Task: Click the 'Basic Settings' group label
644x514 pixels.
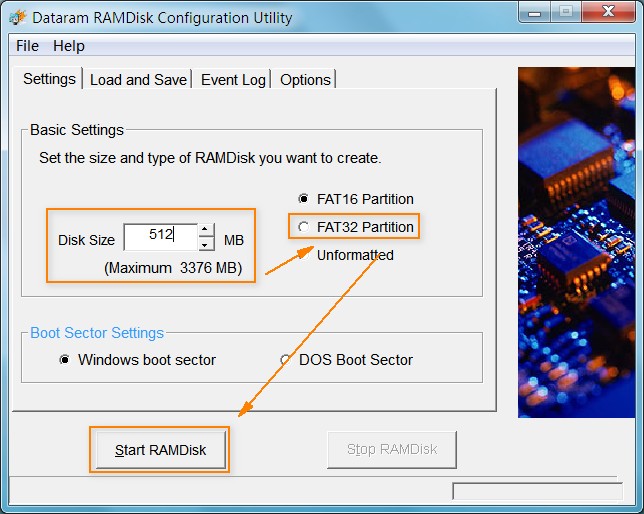Action: pyautogui.click(x=77, y=130)
